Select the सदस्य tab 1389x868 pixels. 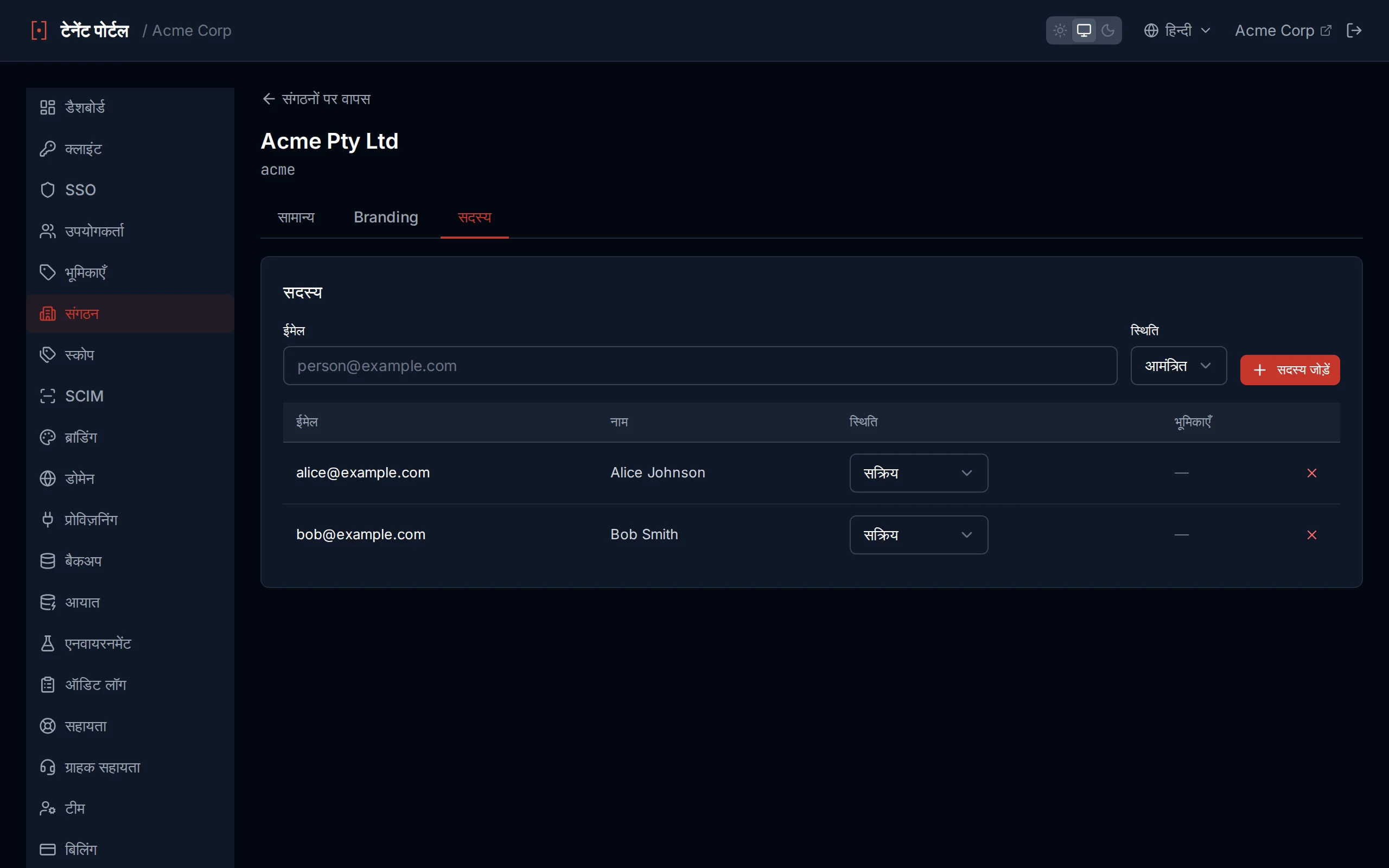[x=474, y=218]
